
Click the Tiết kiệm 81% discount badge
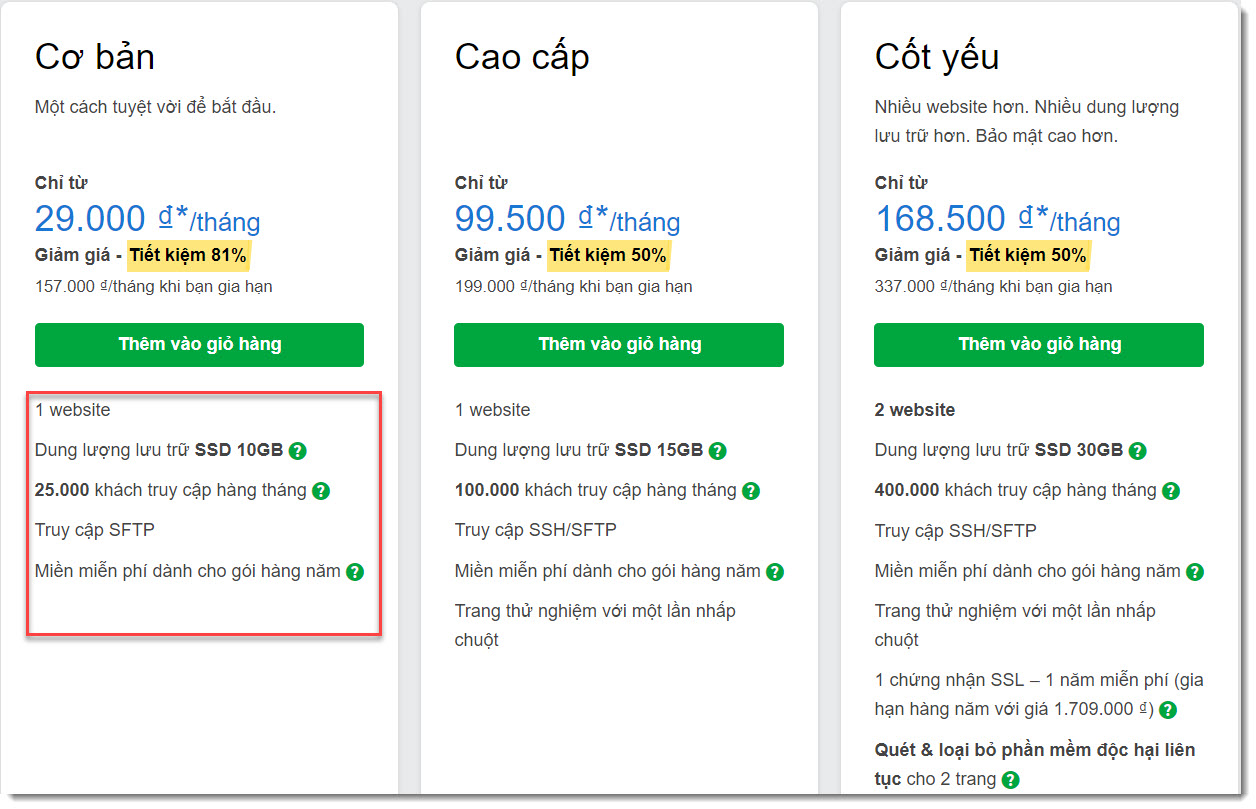pos(188,255)
